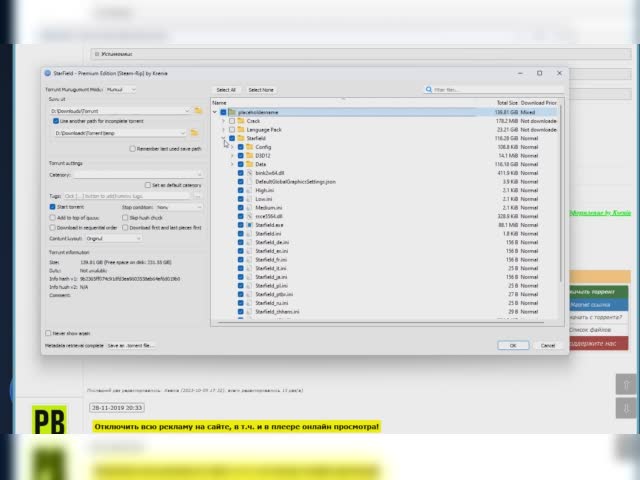Click the placeholdername root folder icon
This screenshot has width=640, height=480.
(232, 112)
